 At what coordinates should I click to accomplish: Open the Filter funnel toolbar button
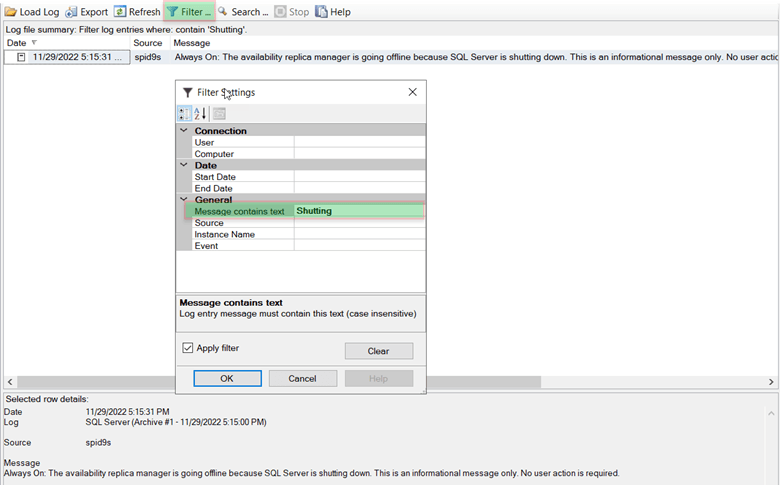(189, 11)
